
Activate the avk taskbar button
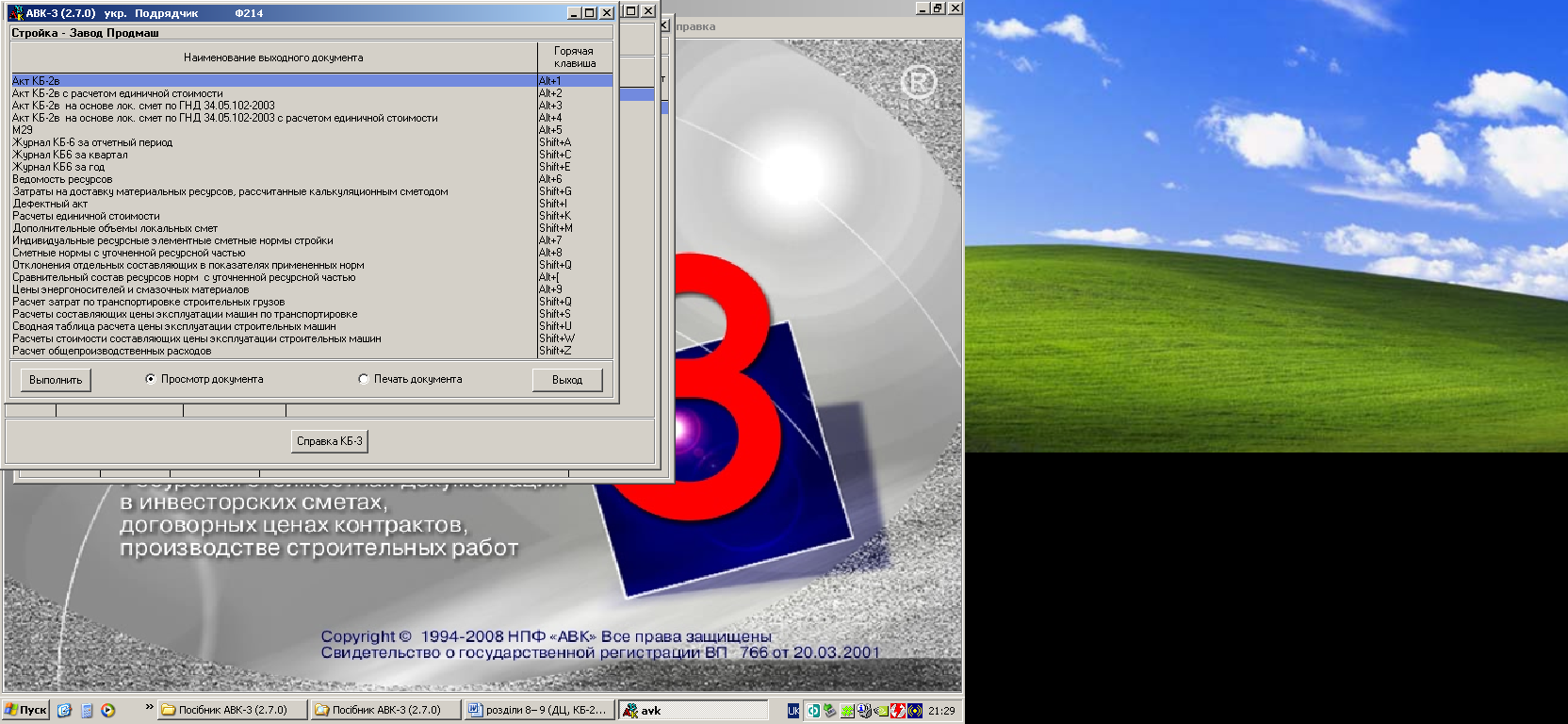(x=694, y=710)
